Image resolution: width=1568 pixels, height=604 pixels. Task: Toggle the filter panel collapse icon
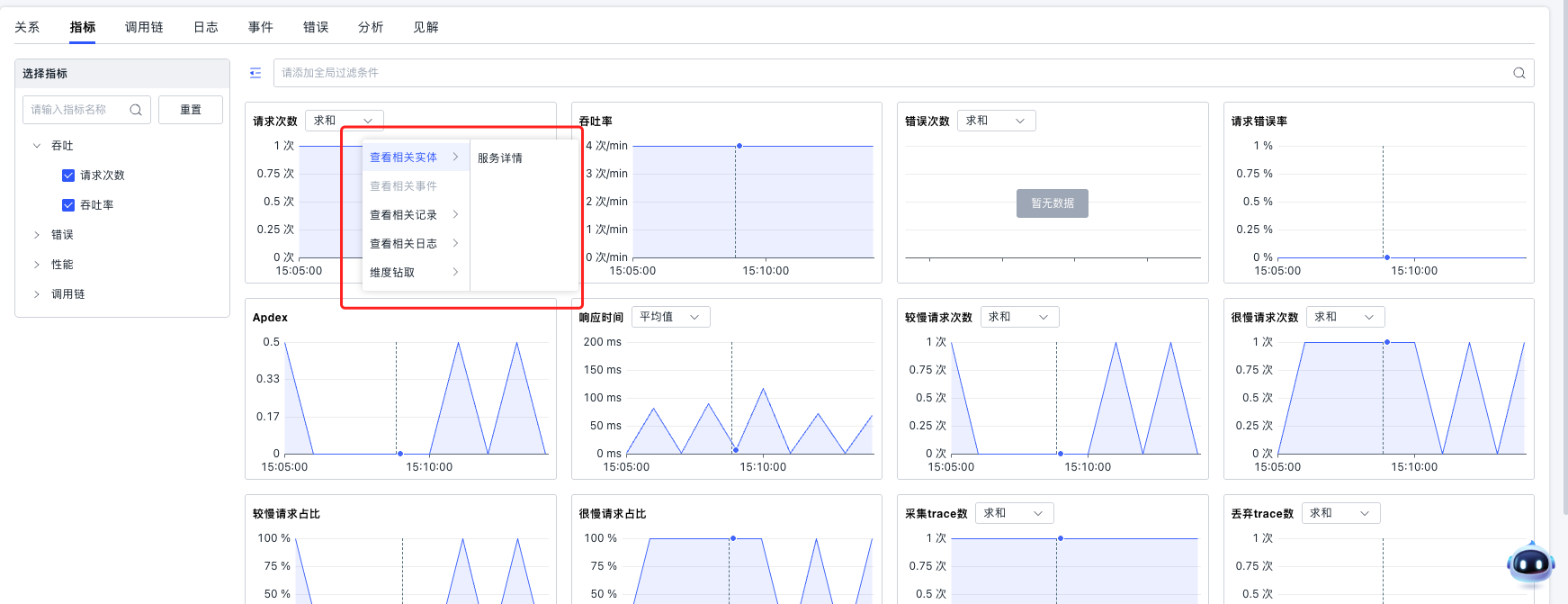pos(255,73)
